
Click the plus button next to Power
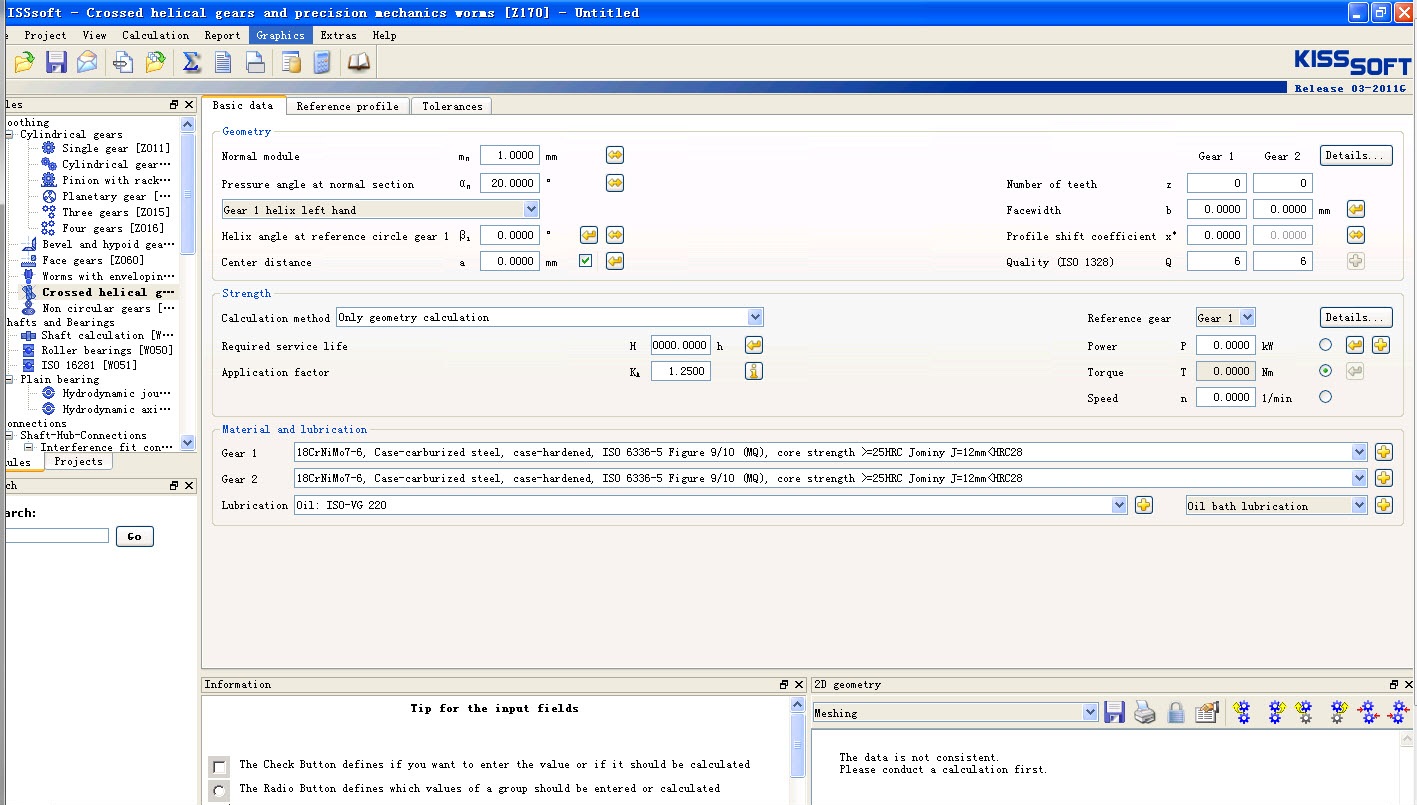1381,345
